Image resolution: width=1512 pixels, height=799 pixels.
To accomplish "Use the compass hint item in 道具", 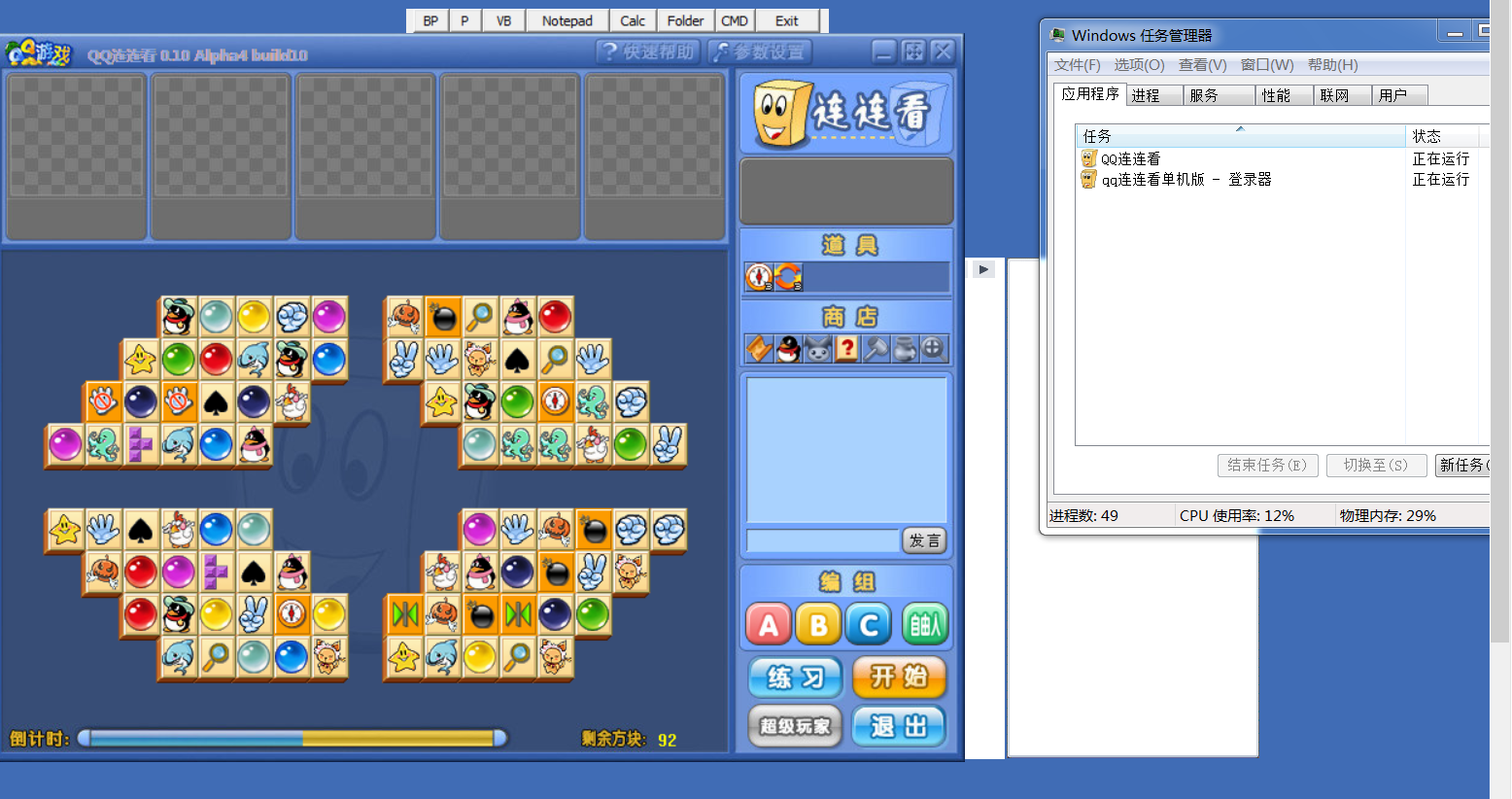I will coord(759,277).
